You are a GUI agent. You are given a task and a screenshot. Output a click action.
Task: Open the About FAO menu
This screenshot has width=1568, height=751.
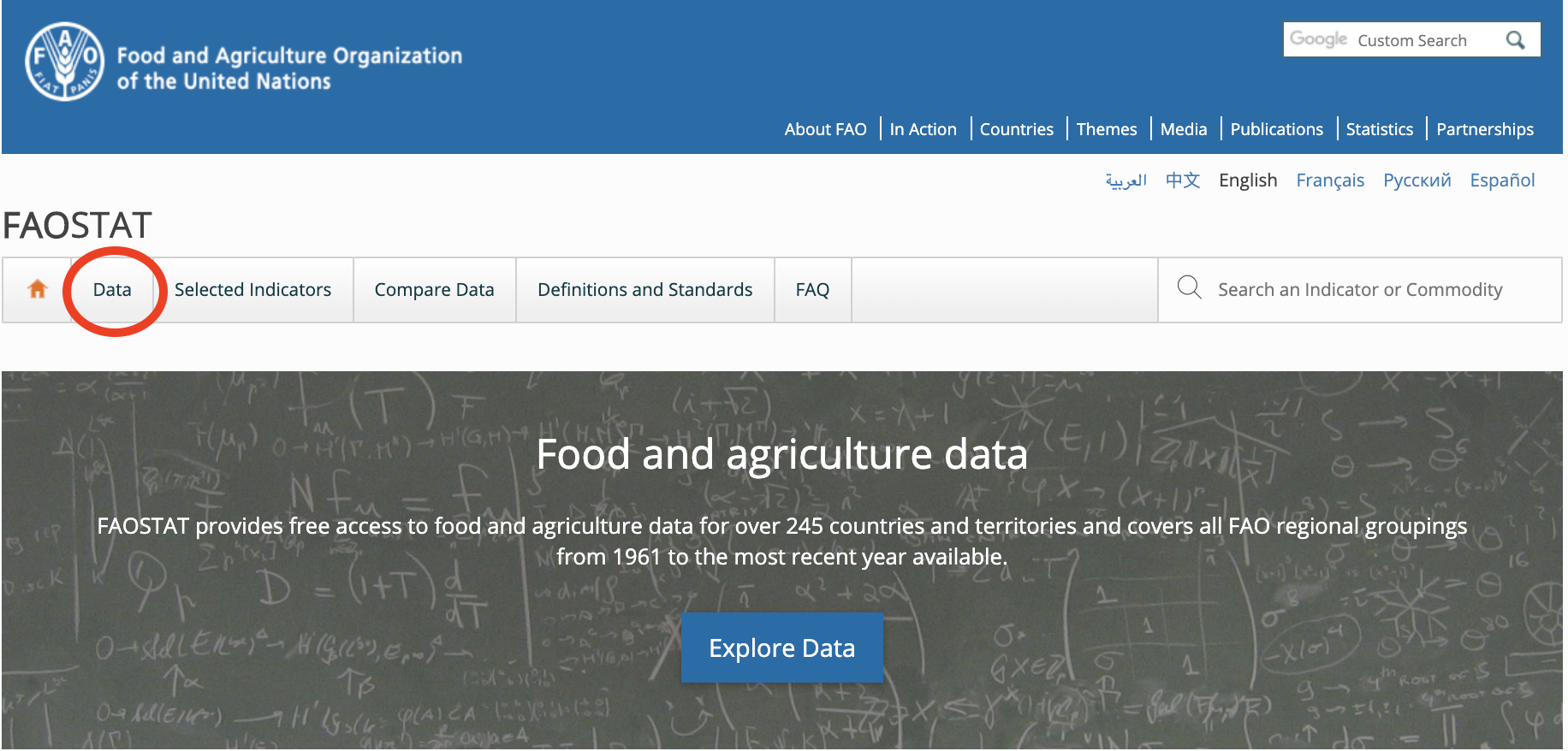tap(825, 129)
